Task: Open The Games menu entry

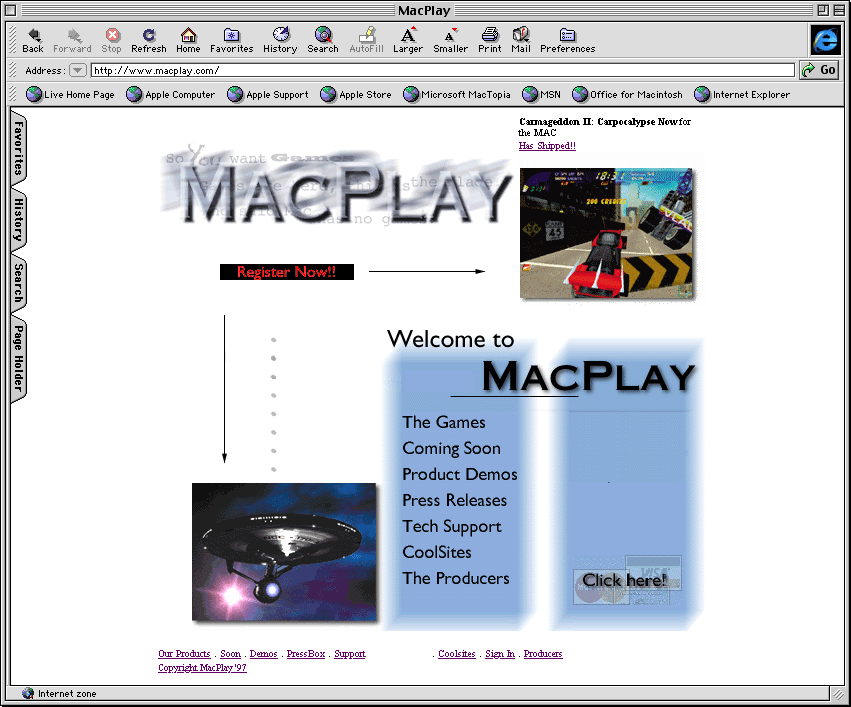Action: tap(444, 422)
